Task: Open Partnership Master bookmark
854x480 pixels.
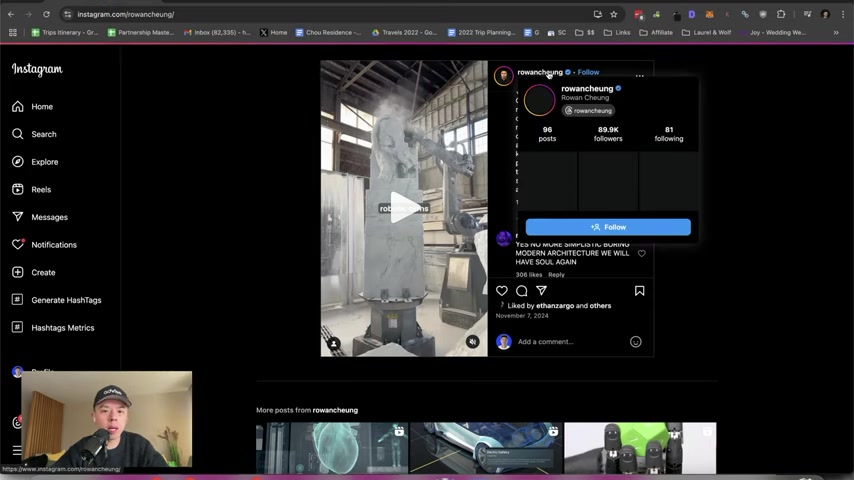Action: tap(141, 33)
